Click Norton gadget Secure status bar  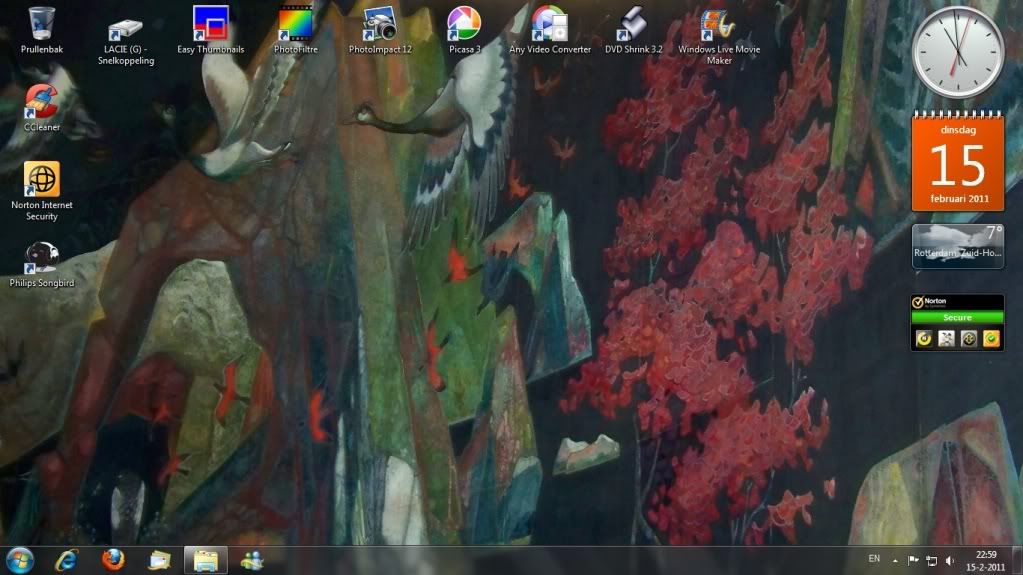click(957, 318)
